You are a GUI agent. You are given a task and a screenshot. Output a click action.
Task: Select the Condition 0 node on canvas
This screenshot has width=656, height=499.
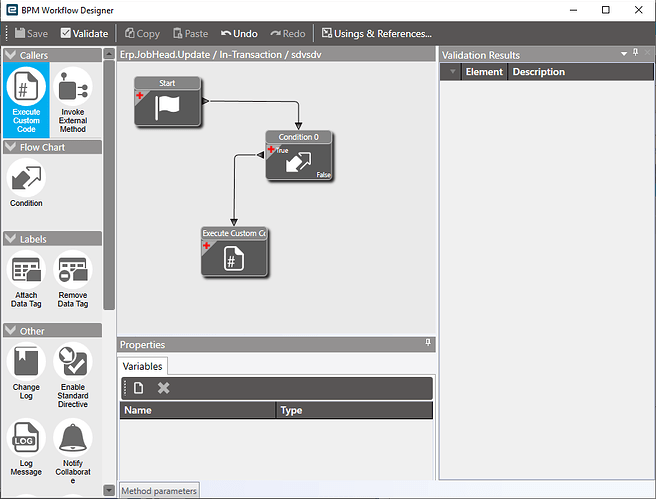click(299, 155)
